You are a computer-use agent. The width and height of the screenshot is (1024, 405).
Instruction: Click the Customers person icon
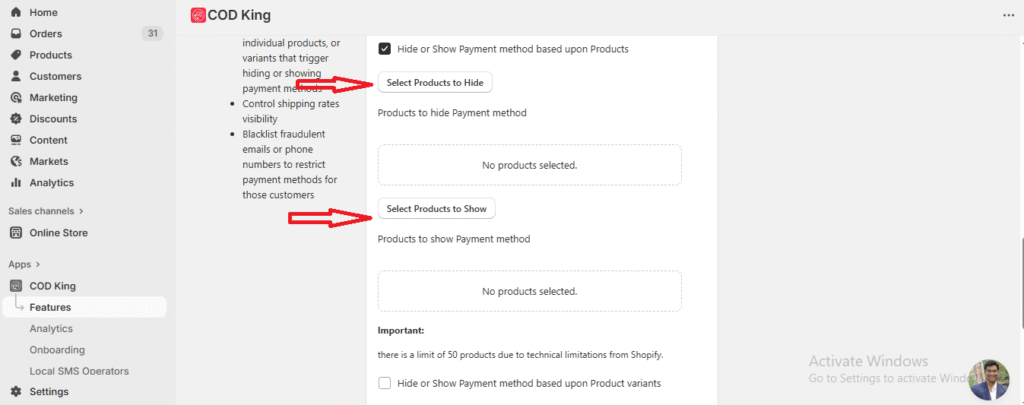(x=16, y=76)
